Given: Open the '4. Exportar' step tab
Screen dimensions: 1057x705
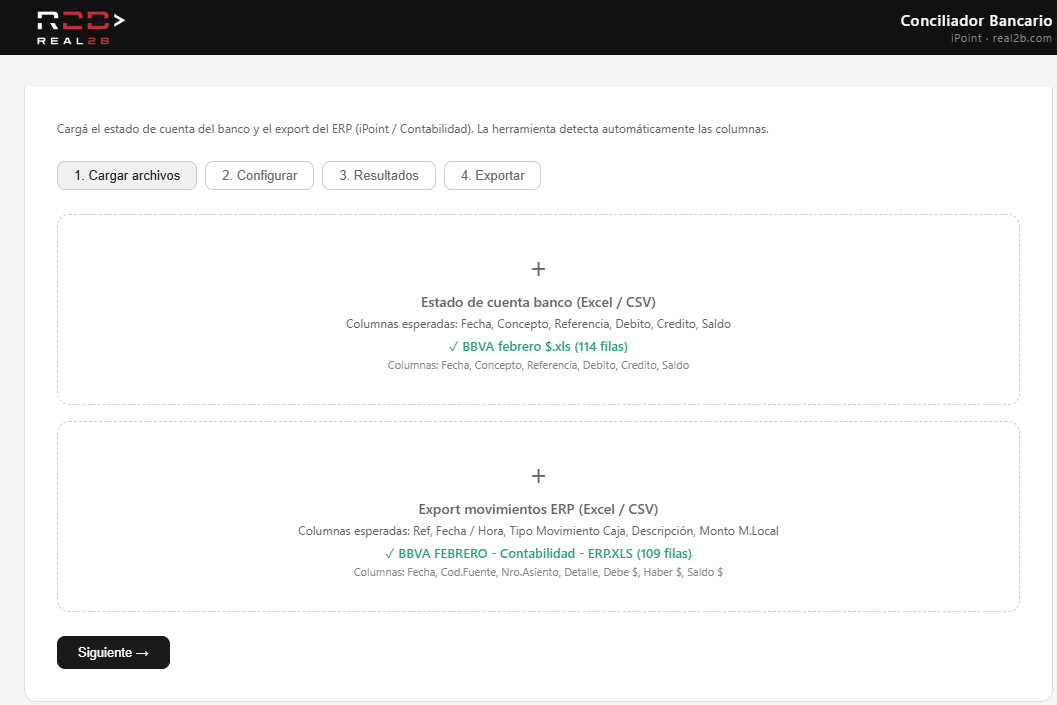Looking at the screenshot, I should (x=492, y=175).
